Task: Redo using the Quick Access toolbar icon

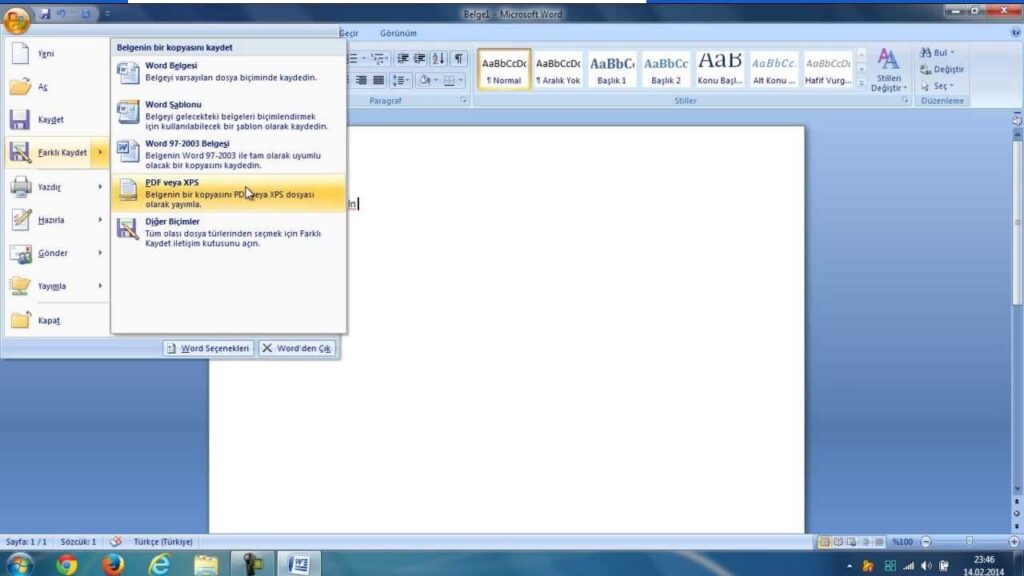Action: [86, 14]
